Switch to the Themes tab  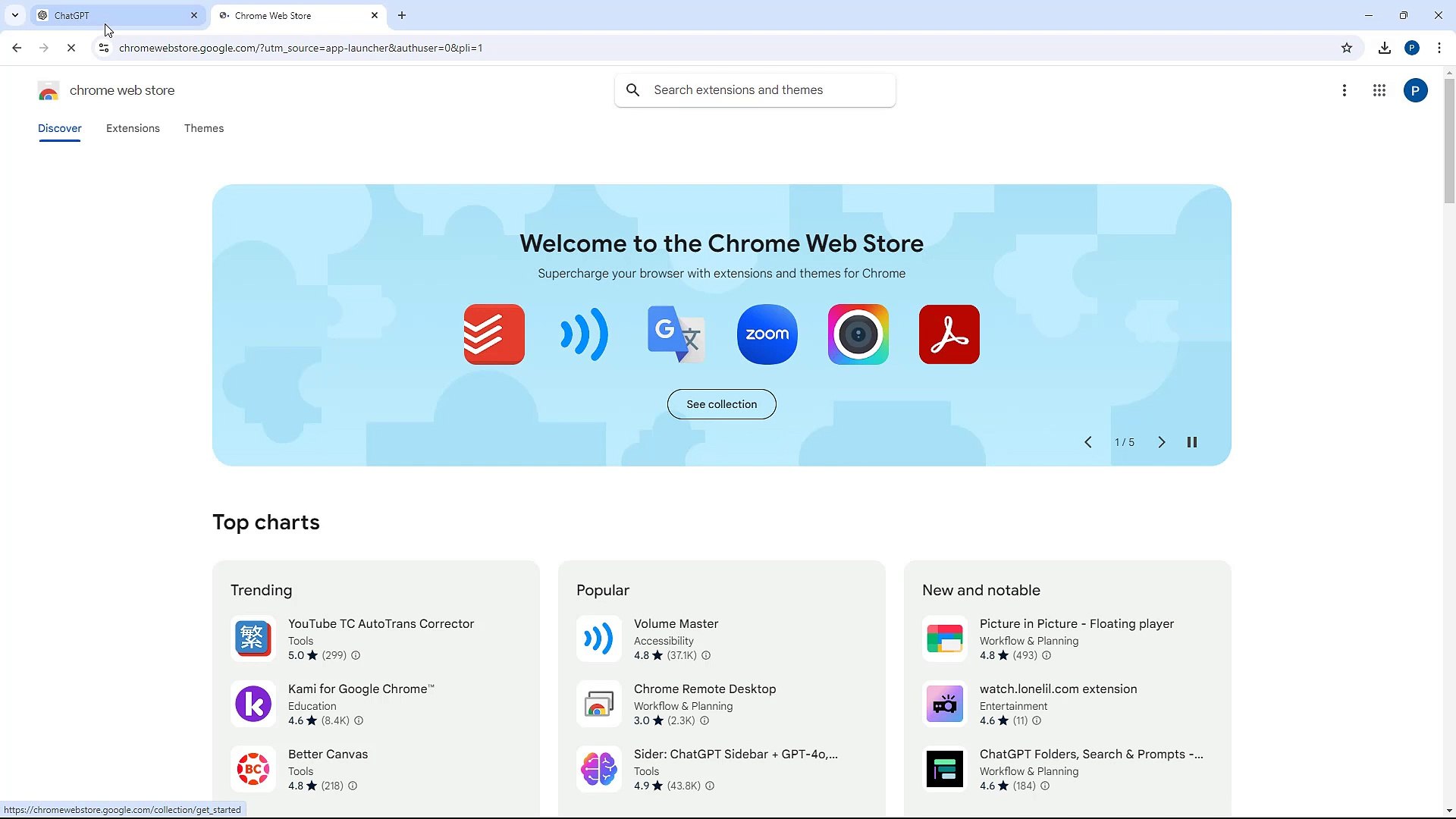[x=203, y=128]
